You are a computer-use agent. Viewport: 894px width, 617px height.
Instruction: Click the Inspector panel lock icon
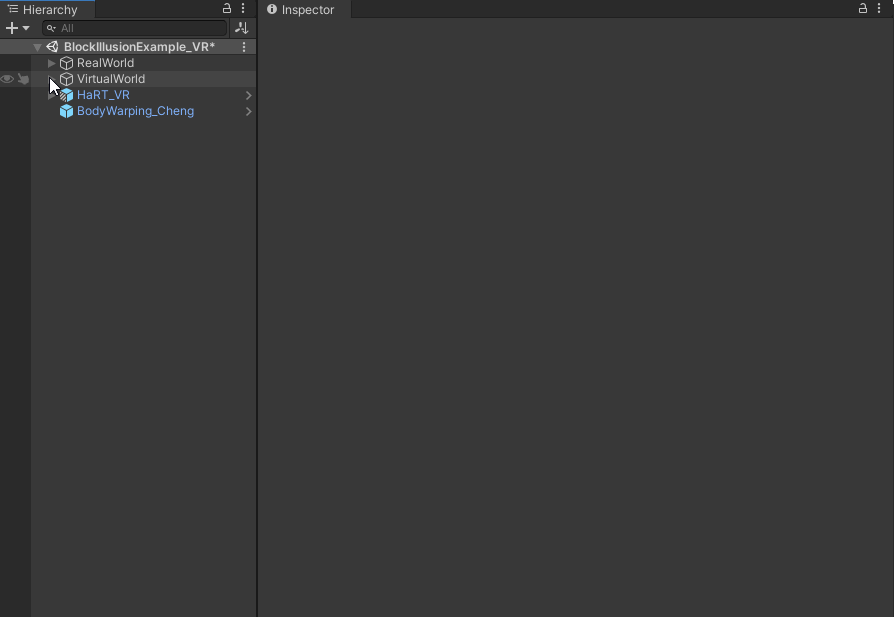[863, 9]
